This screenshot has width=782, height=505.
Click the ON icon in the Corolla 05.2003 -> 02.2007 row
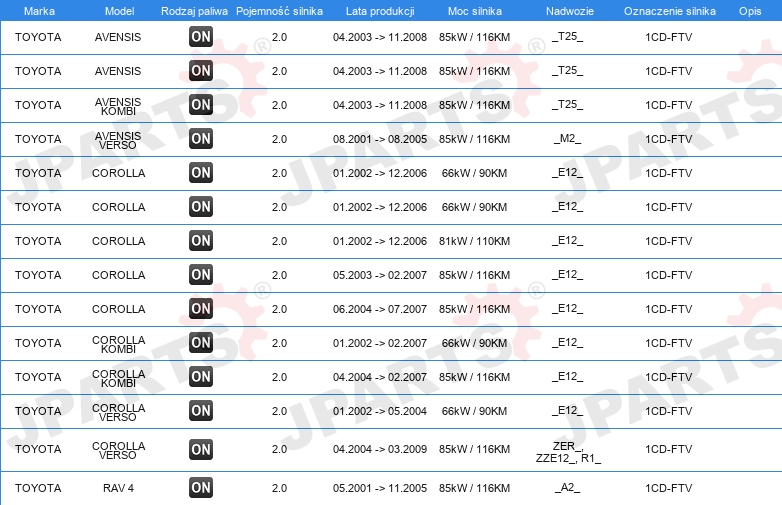point(201,275)
